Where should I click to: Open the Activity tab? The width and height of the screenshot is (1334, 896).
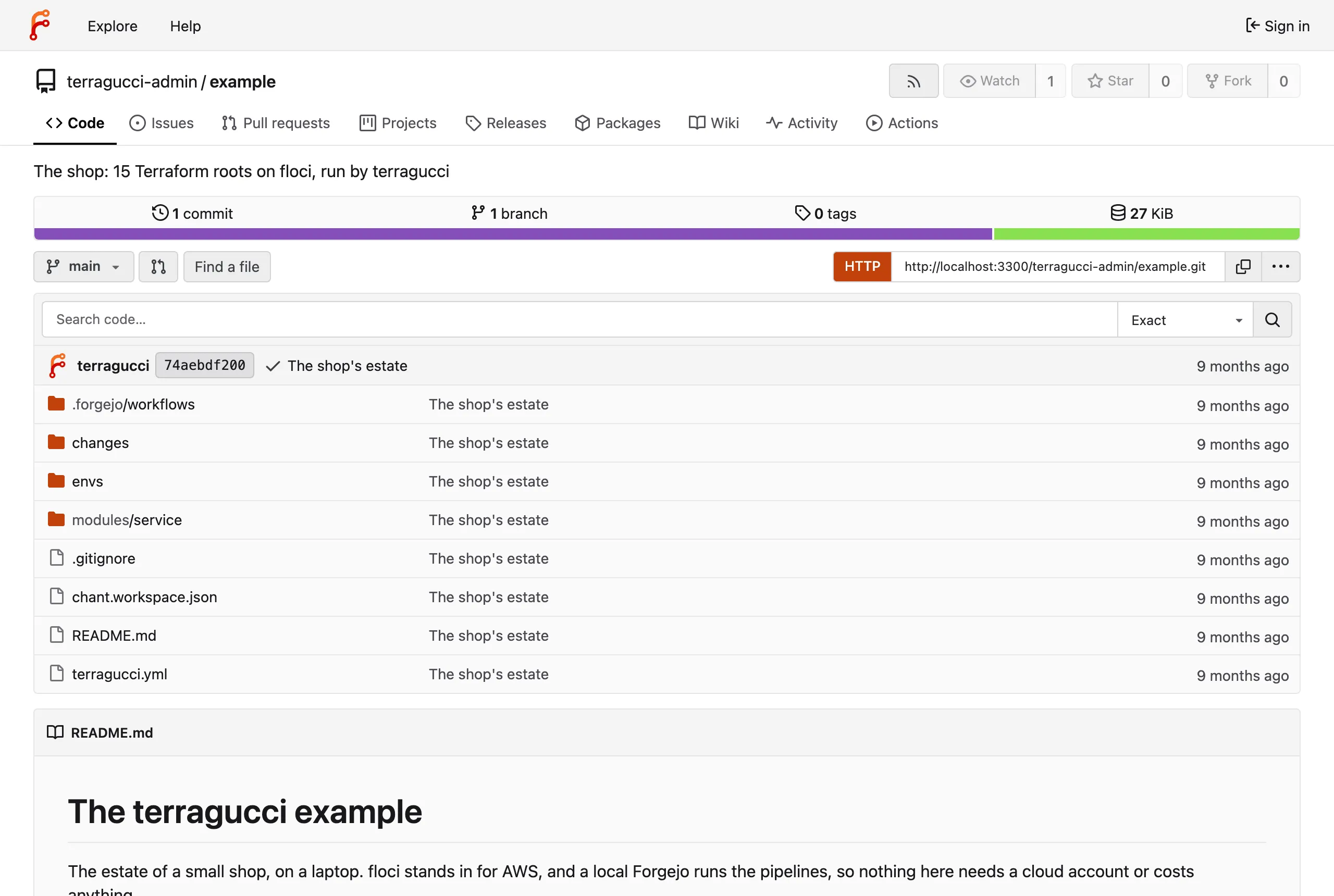(802, 123)
